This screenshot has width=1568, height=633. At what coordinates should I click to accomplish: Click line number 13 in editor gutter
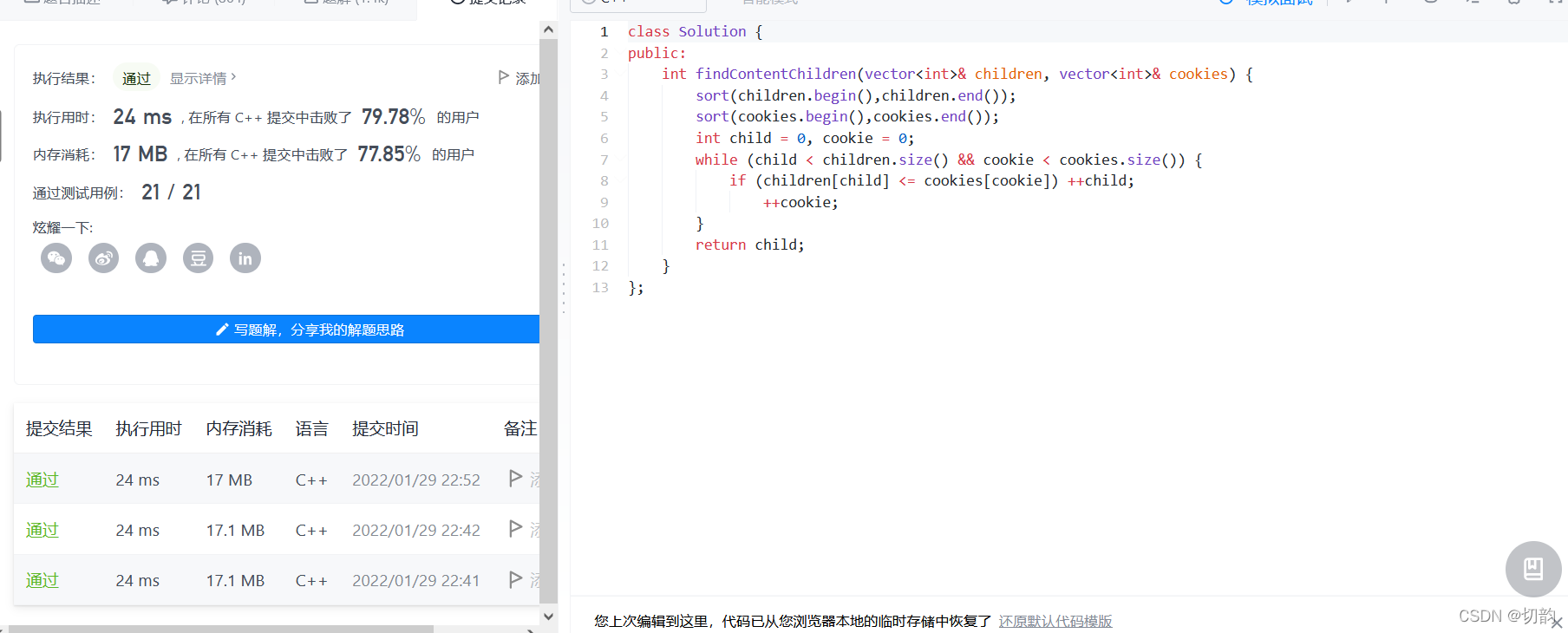[600, 287]
